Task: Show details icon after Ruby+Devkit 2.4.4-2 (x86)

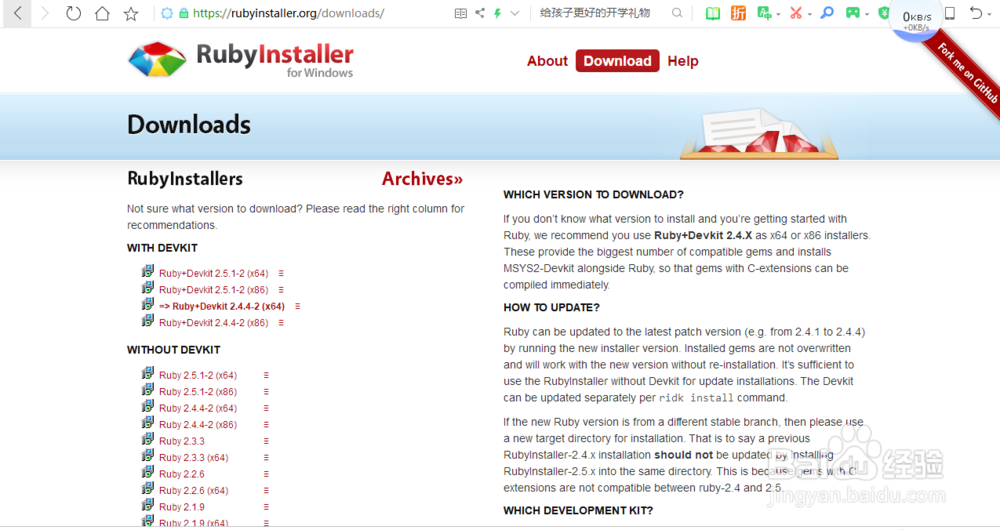Action: (x=281, y=323)
